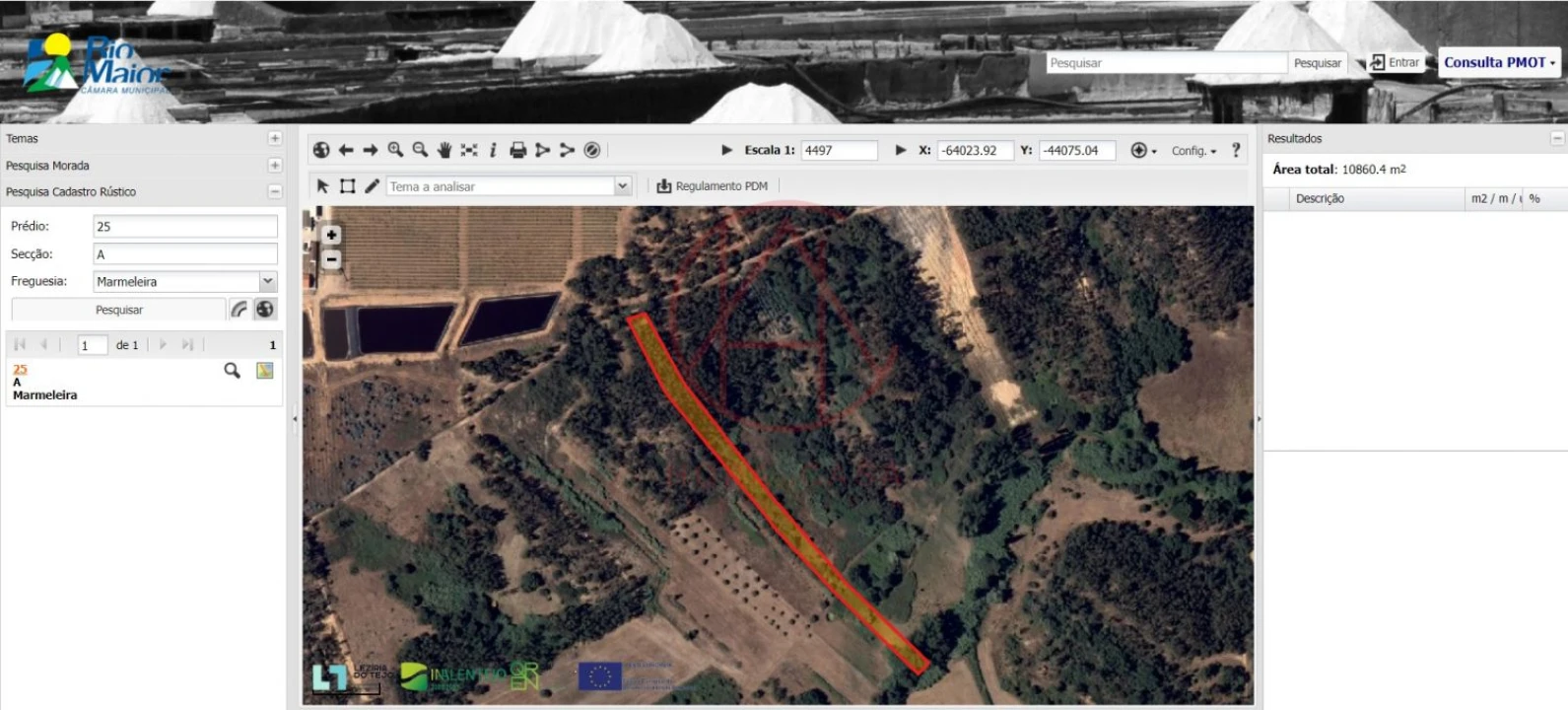Click the Rio Maior logo
The width and height of the screenshot is (1568, 710).
click(x=99, y=64)
